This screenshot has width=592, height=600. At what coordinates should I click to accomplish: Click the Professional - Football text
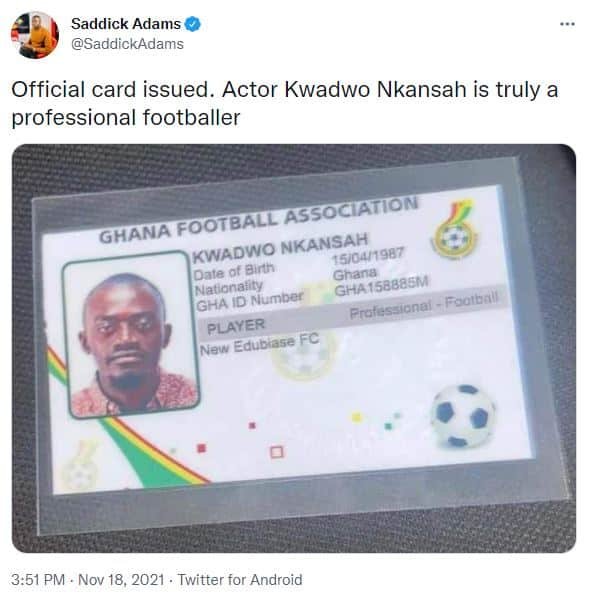[424, 305]
